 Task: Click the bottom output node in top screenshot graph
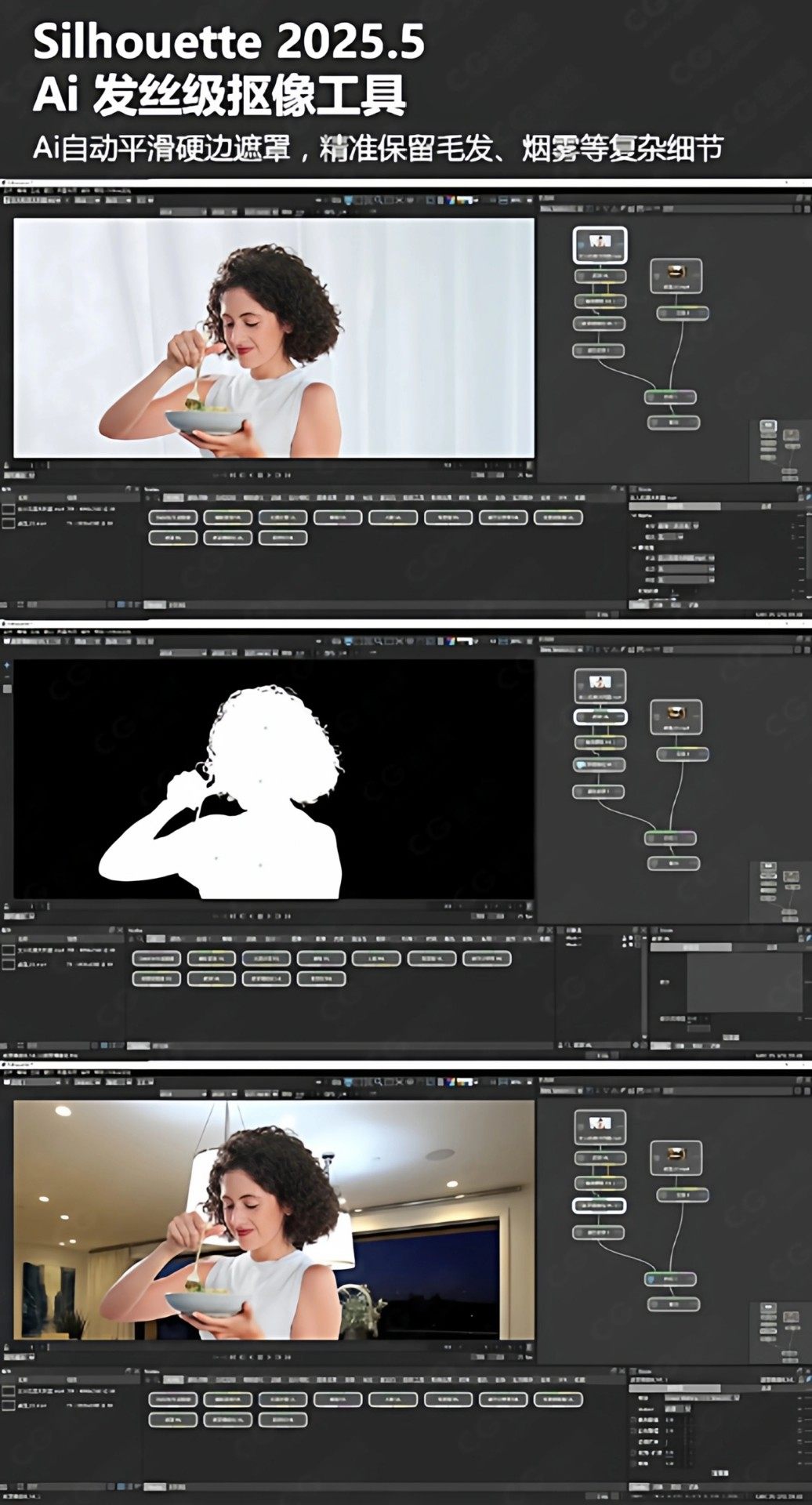pos(673,422)
